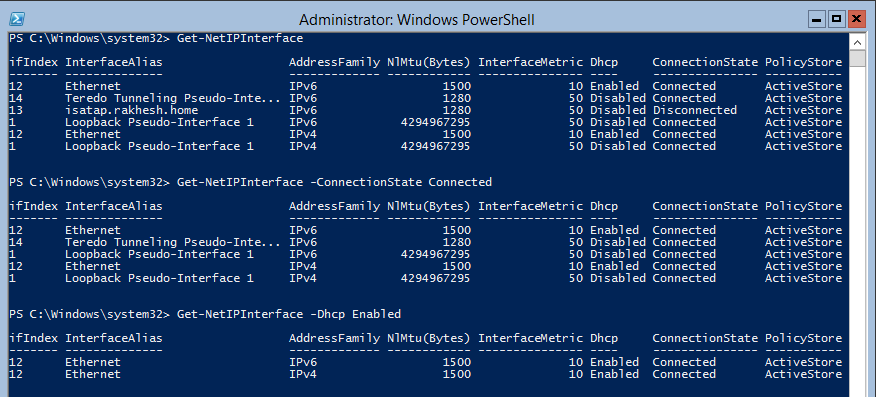Maximize the PowerShell window
This screenshot has width=876, height=397.
[x=836, y=19]
